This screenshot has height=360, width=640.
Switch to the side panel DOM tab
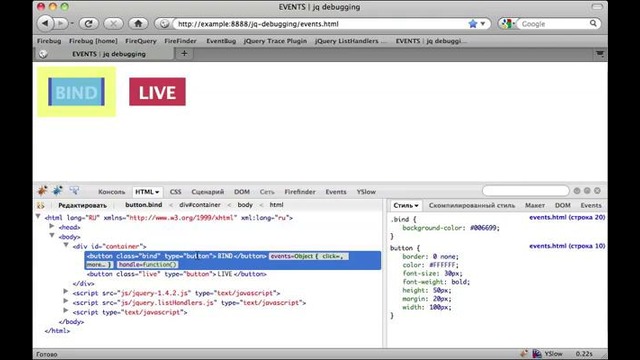[x=562, y=205]
